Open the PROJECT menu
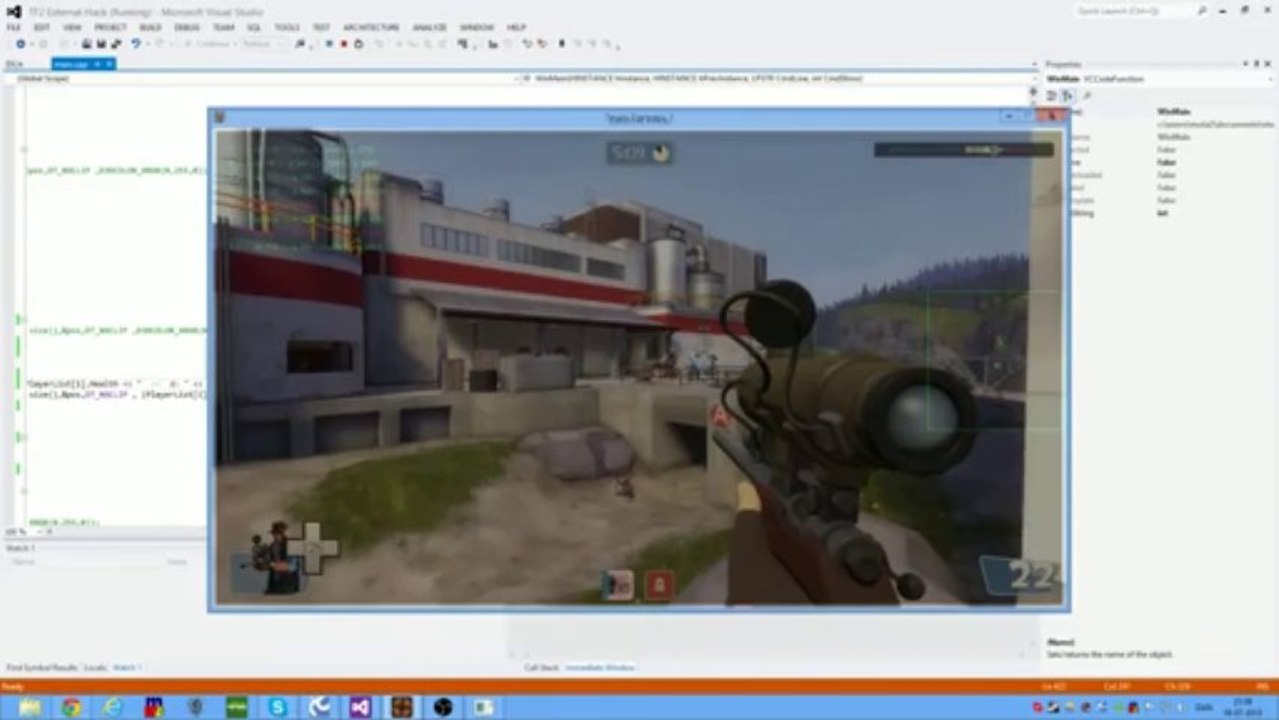 tap(110, 28)
